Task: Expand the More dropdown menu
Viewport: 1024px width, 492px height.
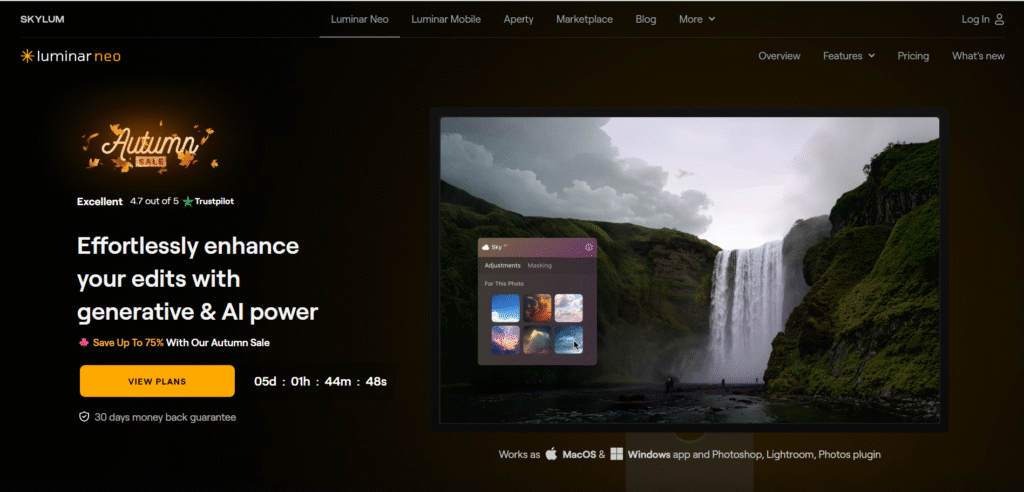Action: pyautogui.click(x=697, y=19)
